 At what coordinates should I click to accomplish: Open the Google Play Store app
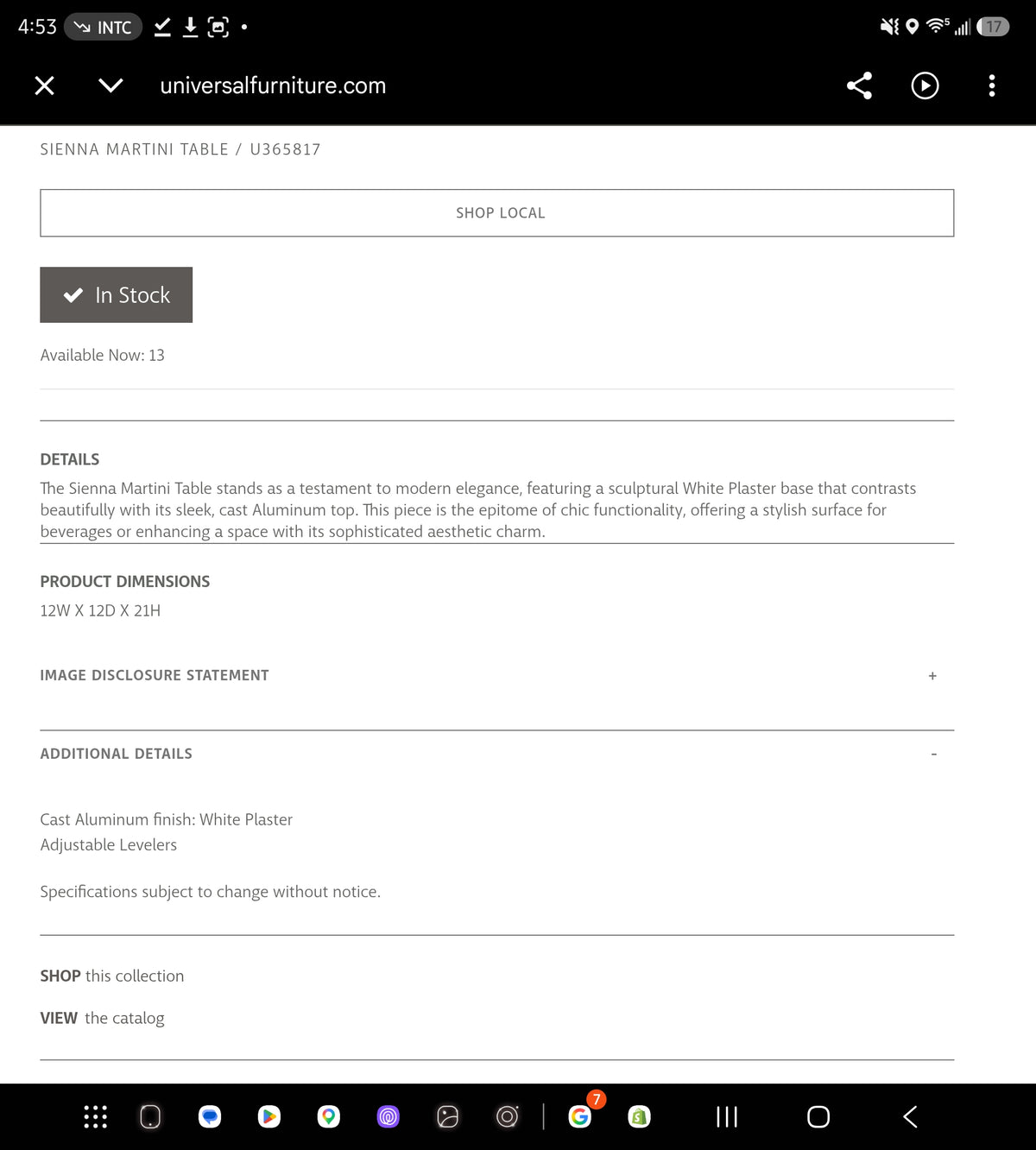tap(269, 1116)
